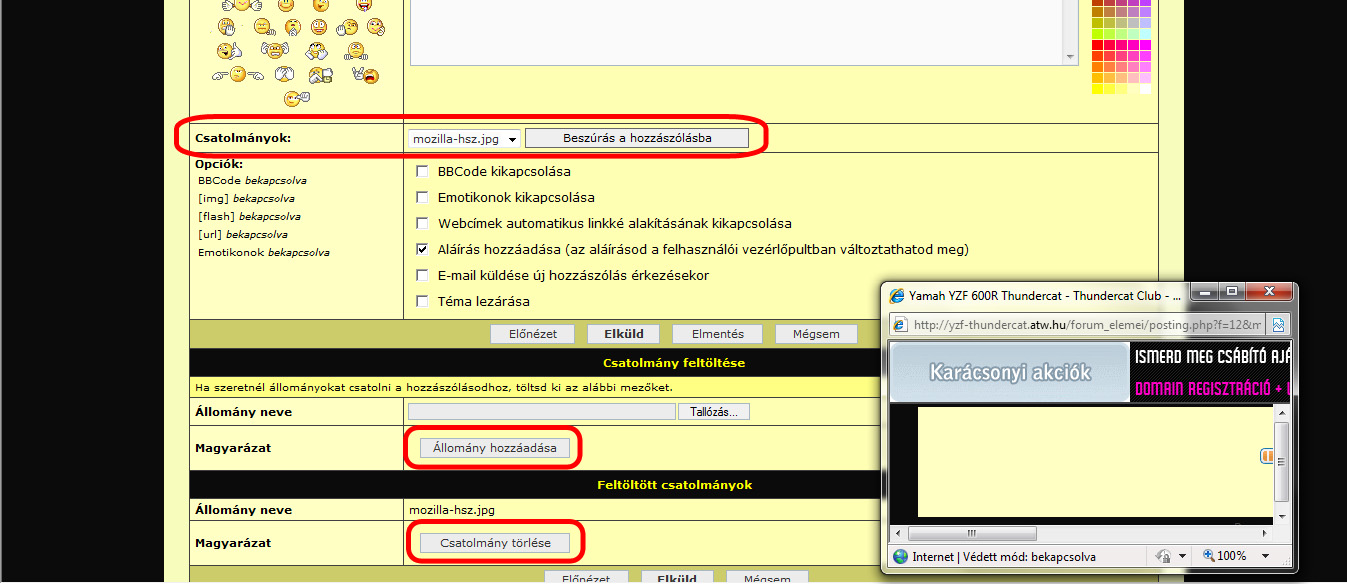
Task: Submit with the upper Elküld button
Action: pos(622,334)
